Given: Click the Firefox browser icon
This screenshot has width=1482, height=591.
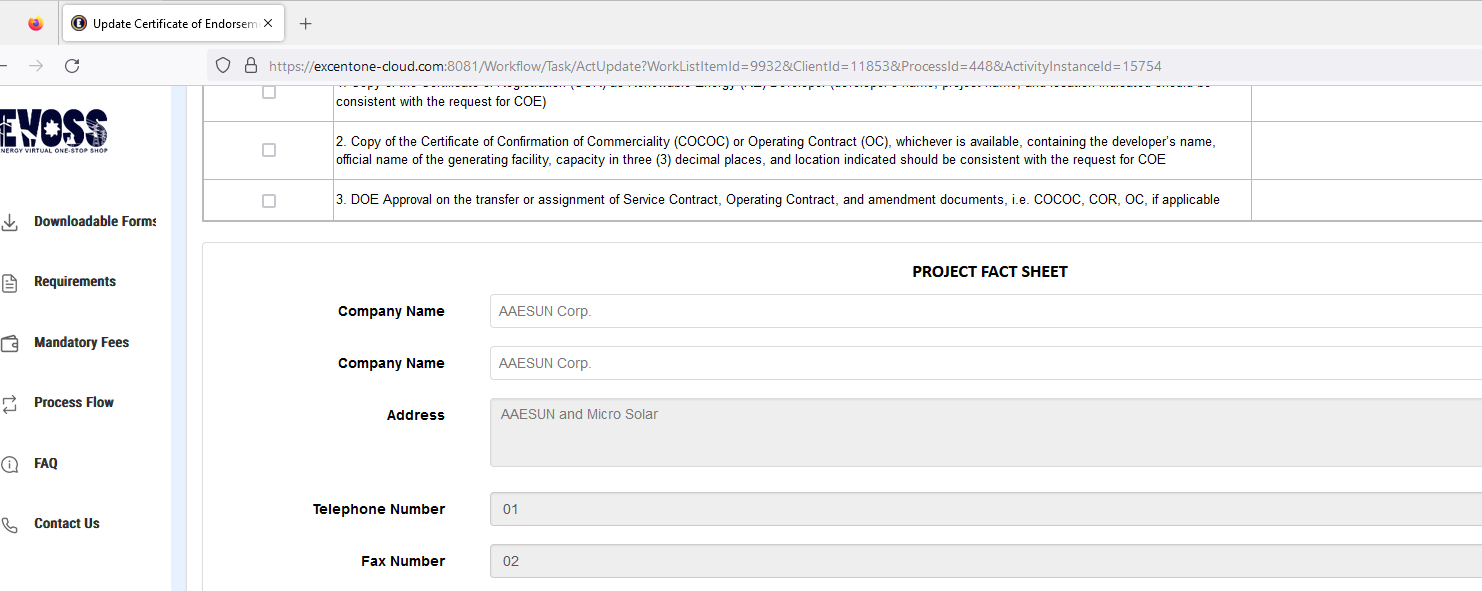Looking at the screenshot, I should [36, 23].
